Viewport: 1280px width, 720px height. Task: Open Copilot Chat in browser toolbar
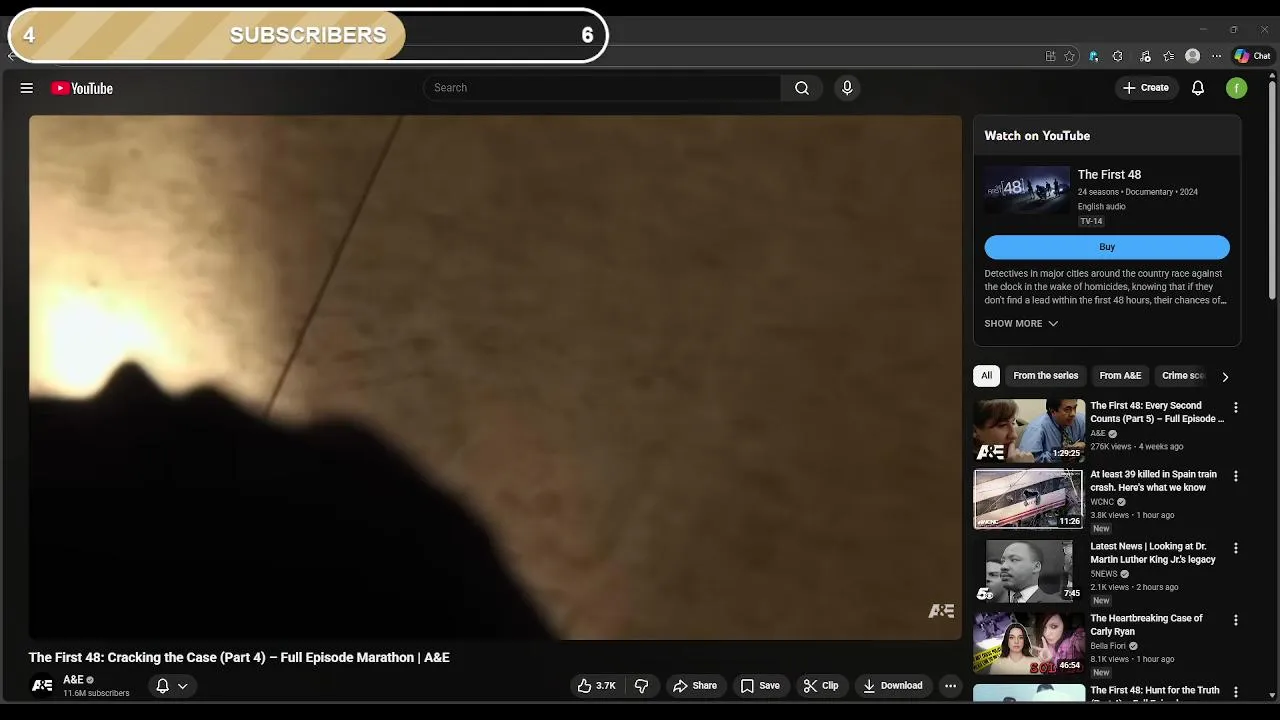point(1252,56)
